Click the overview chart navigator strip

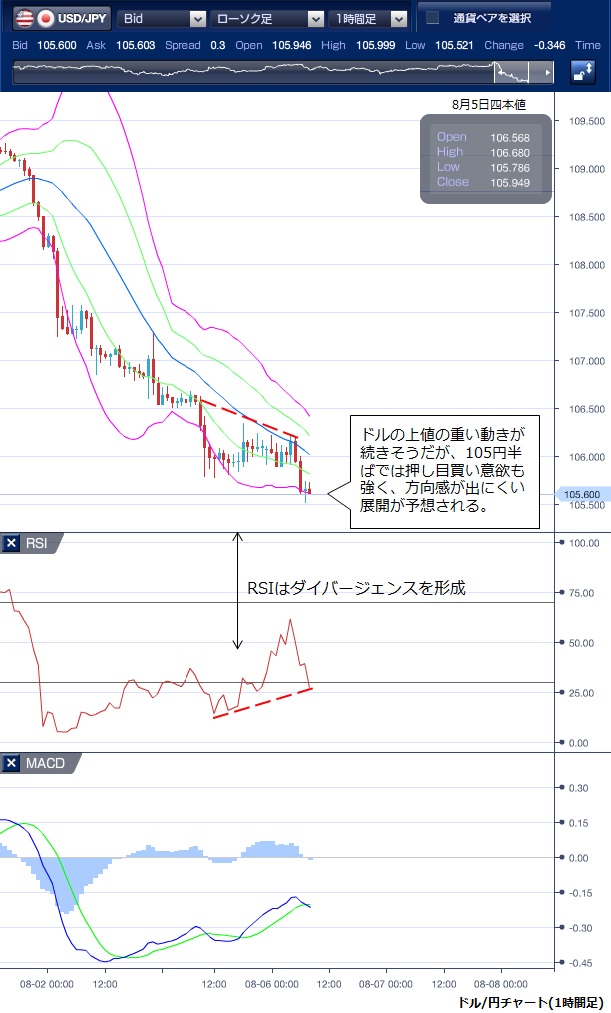250,73
